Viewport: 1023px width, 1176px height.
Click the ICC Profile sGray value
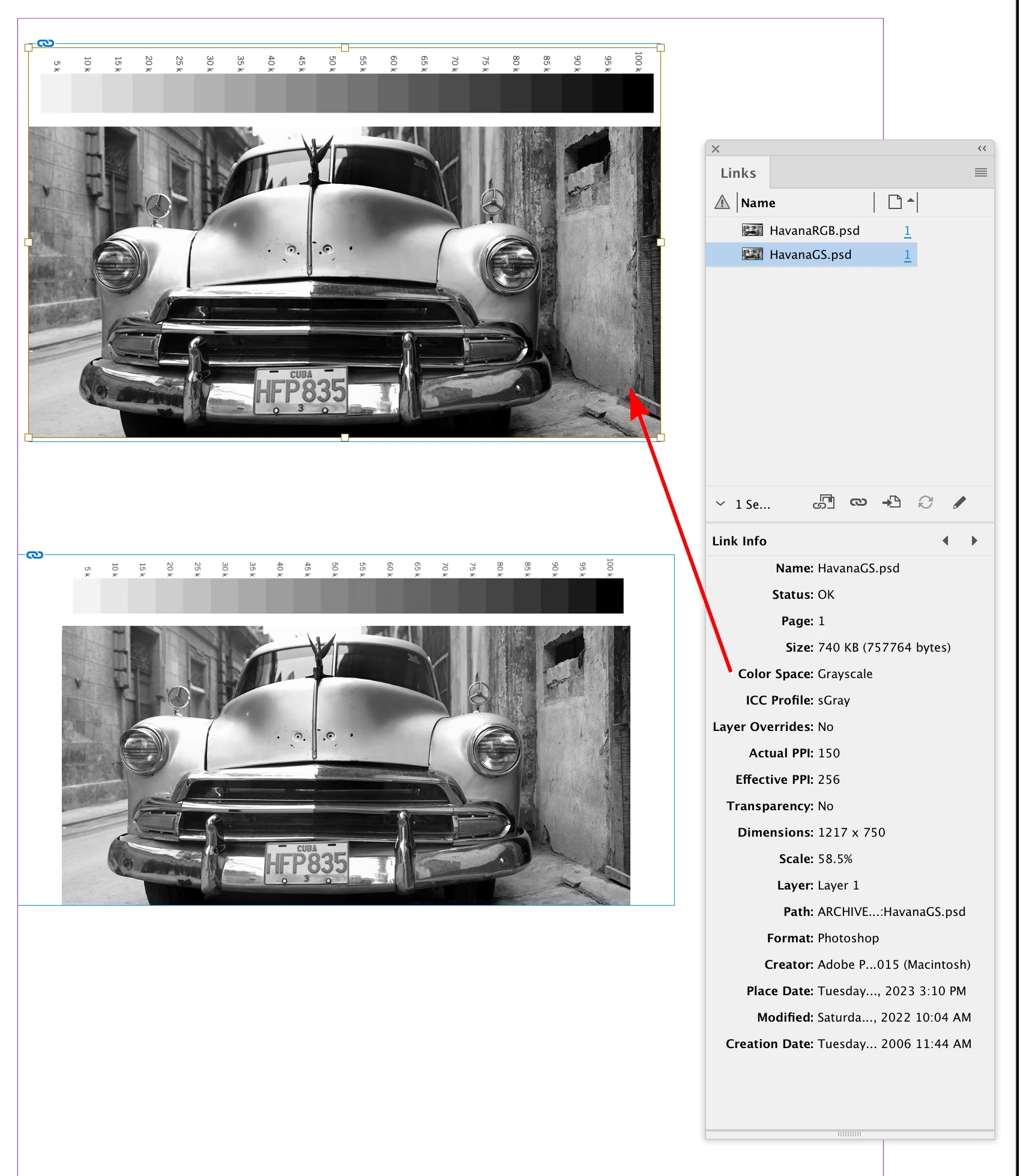pos(833,700)
